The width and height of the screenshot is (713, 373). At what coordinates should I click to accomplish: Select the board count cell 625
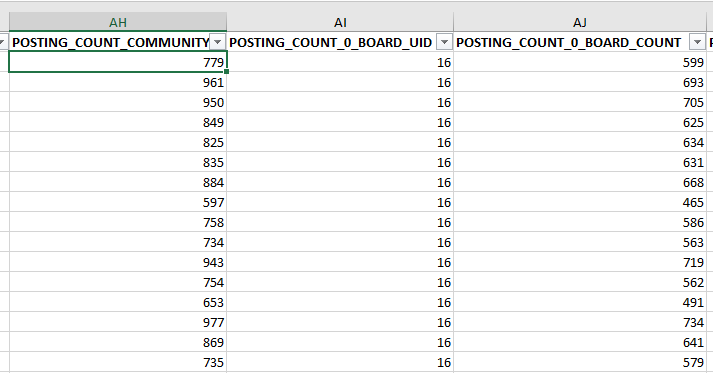click(580, 122)
